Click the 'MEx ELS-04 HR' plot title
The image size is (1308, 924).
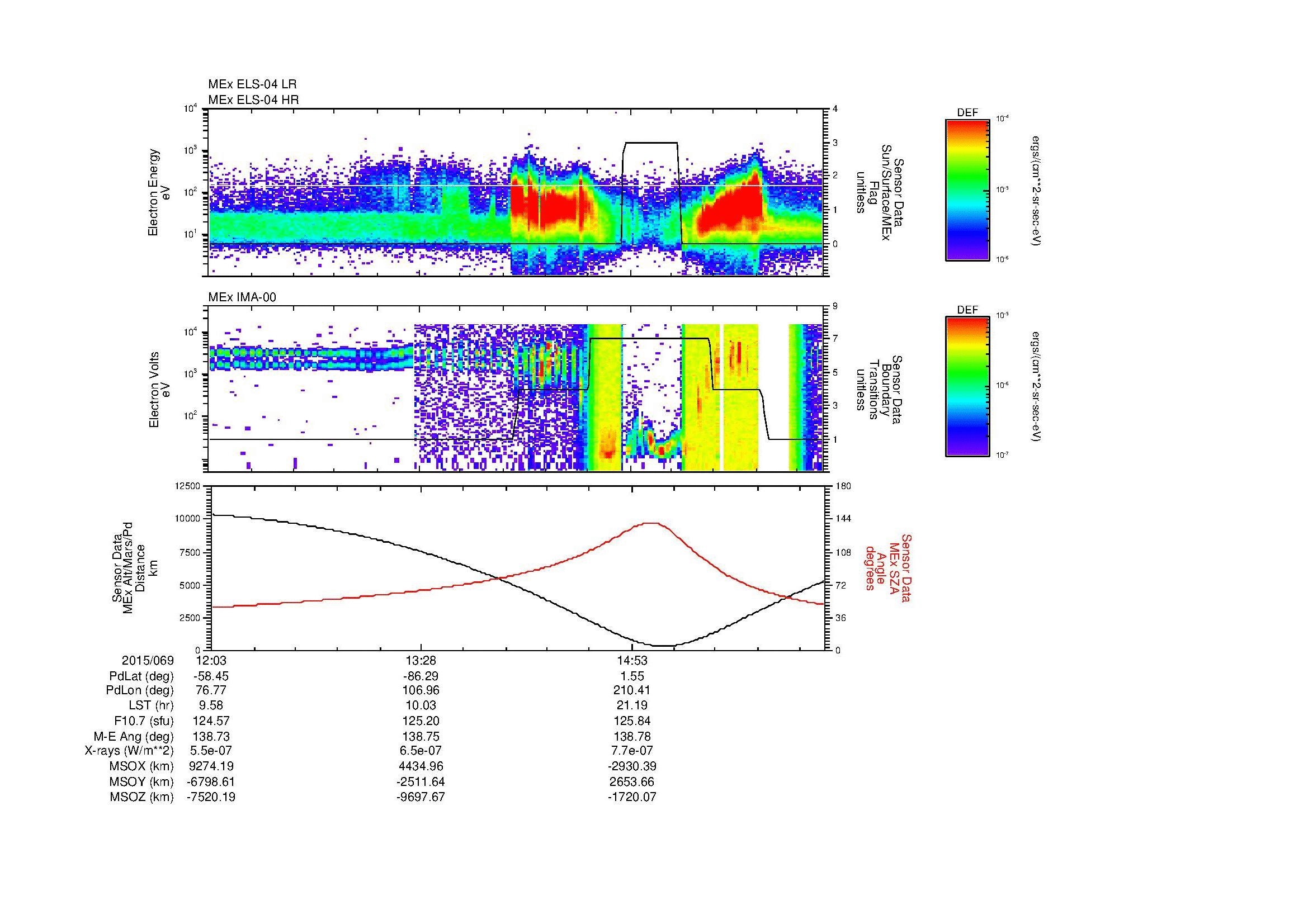click(253, 99)
